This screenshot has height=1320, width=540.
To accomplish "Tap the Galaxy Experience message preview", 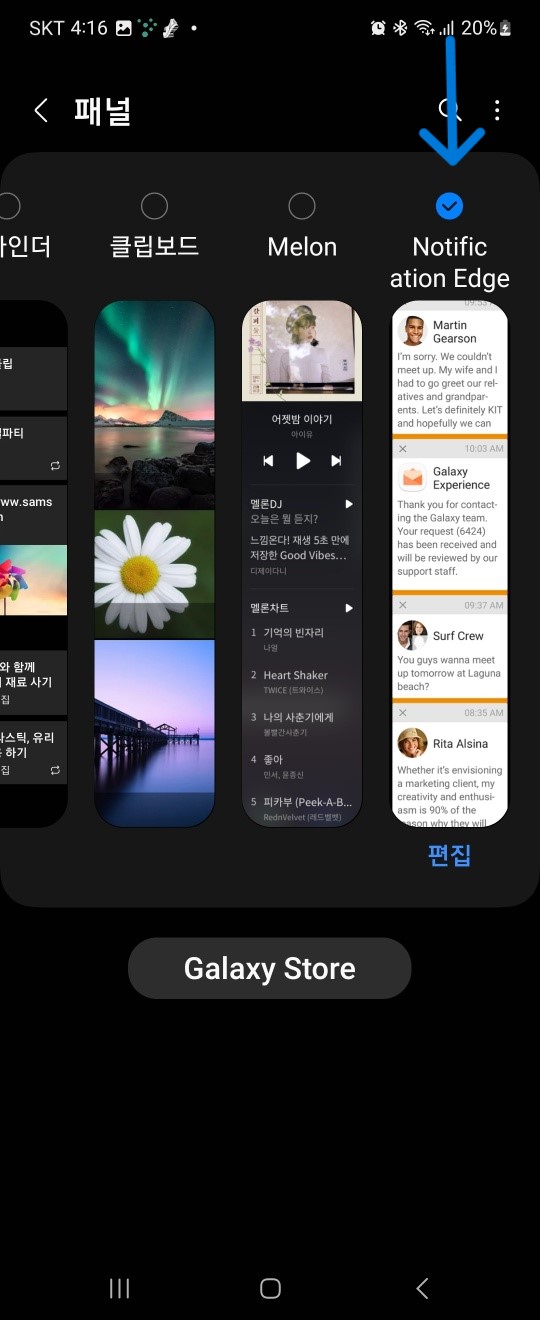I will tap(449, 516).
